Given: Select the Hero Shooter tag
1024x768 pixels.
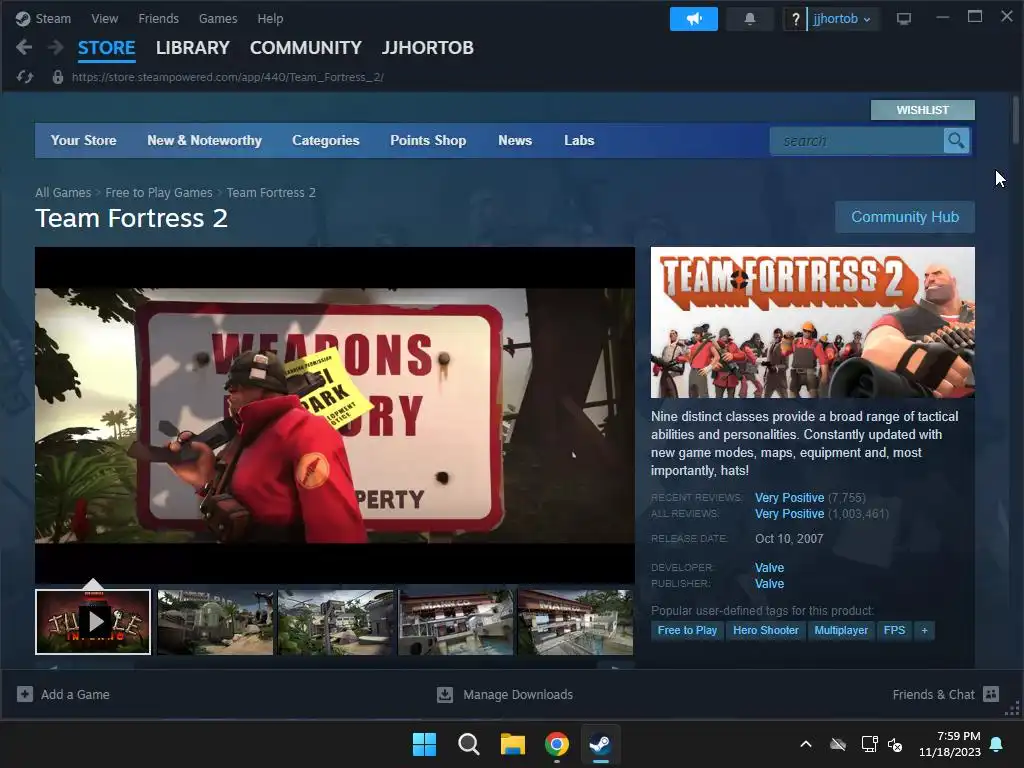Looking at the screenshot, I should click(x=765, y=630).
